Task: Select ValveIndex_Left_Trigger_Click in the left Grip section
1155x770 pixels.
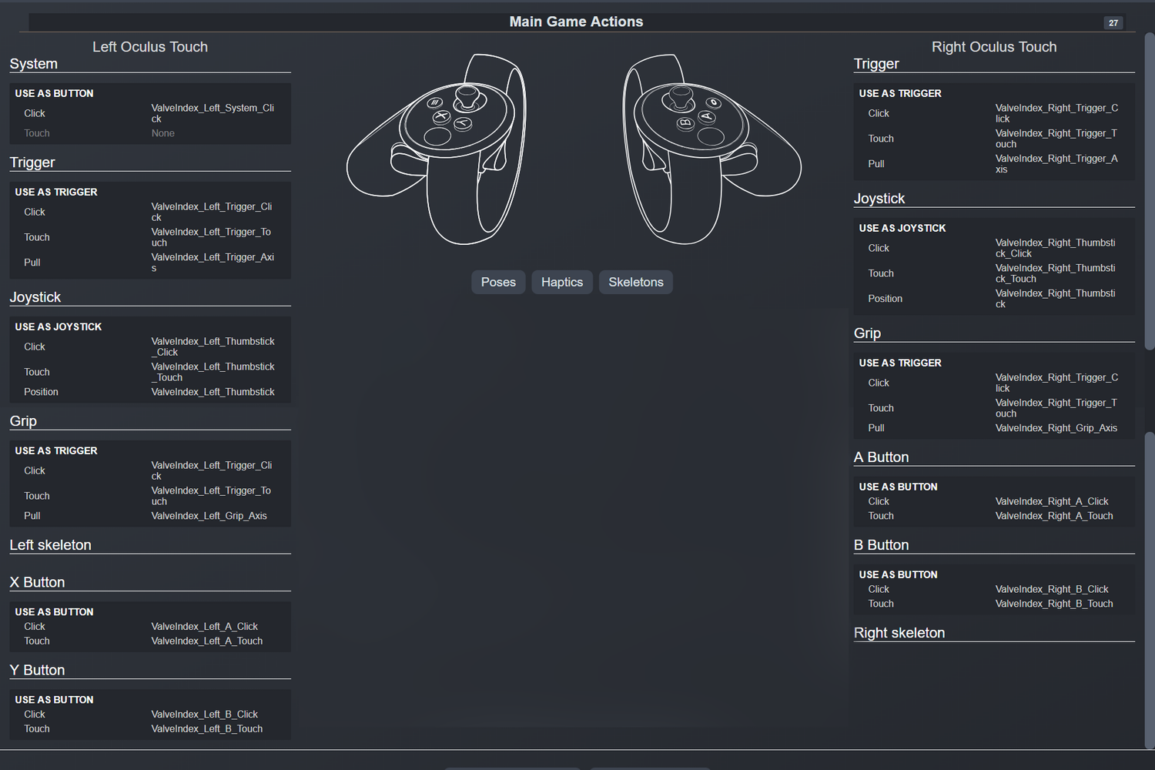Action: point(211,471)
